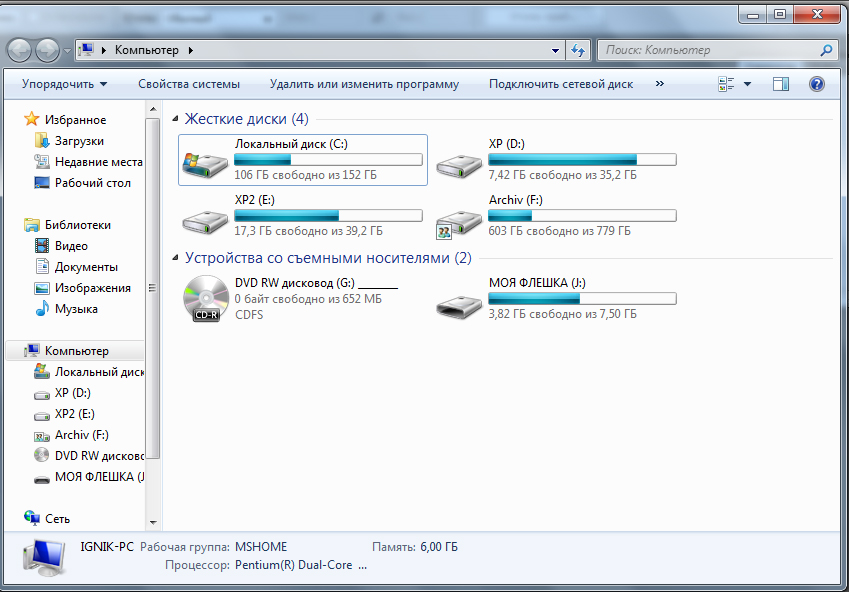
Task: Click the change view icon
Action: point(726,84)
